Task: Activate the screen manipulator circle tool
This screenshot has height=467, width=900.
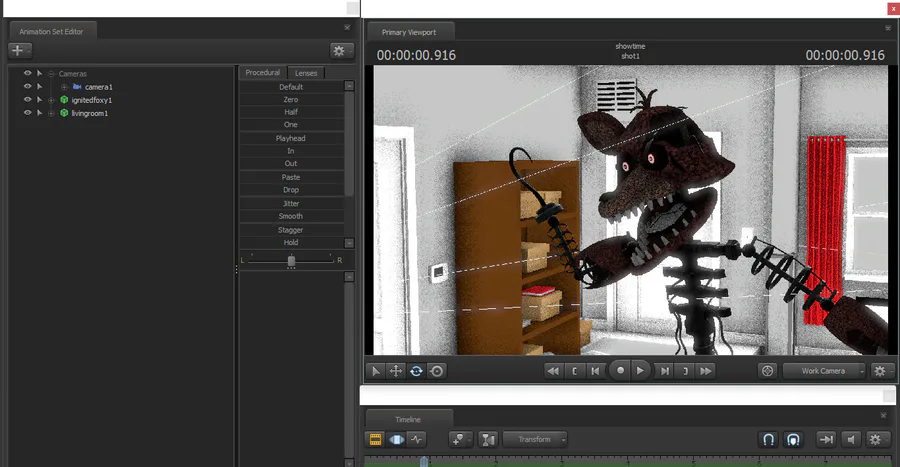Action: (437, 371)
